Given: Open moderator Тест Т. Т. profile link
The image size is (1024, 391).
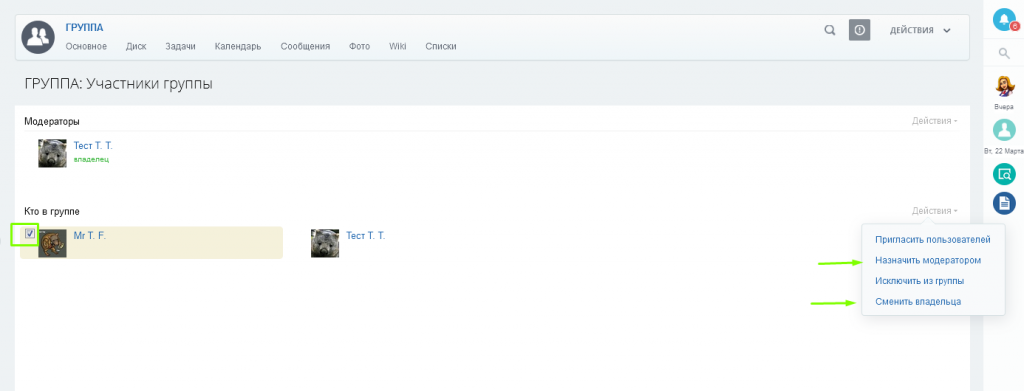Looking at the screenshot, I should coord(93,146).
